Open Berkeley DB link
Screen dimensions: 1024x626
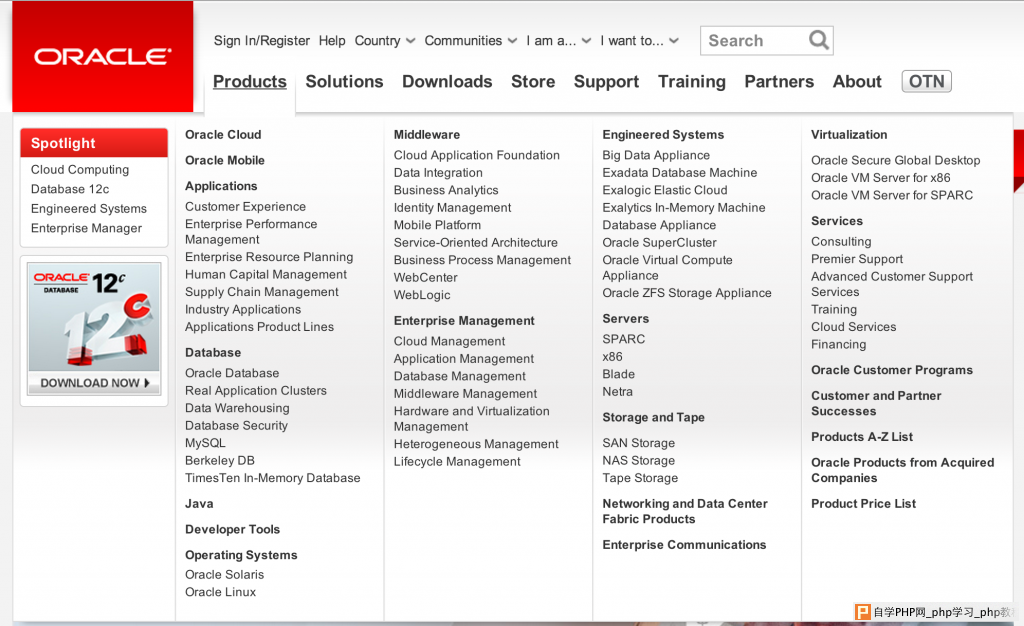(219, 461)
